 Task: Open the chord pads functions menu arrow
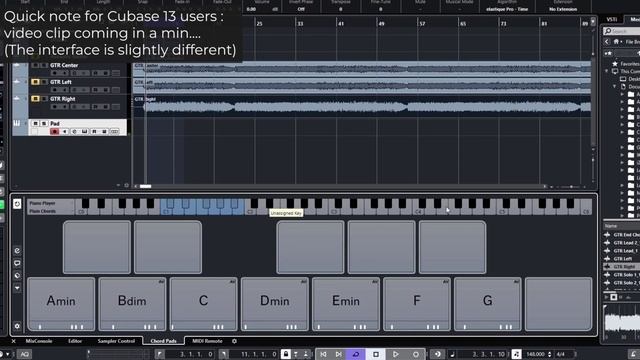(x=17, y=288)
